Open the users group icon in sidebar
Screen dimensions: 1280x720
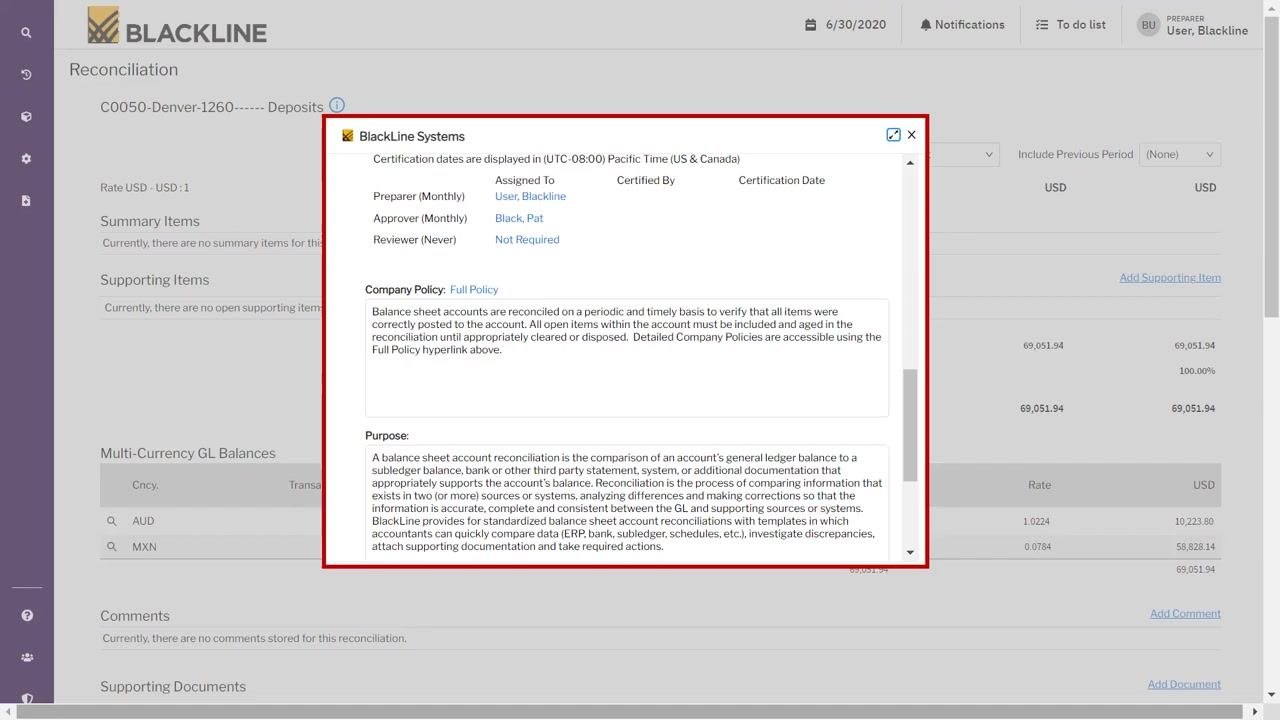point(27,658)
